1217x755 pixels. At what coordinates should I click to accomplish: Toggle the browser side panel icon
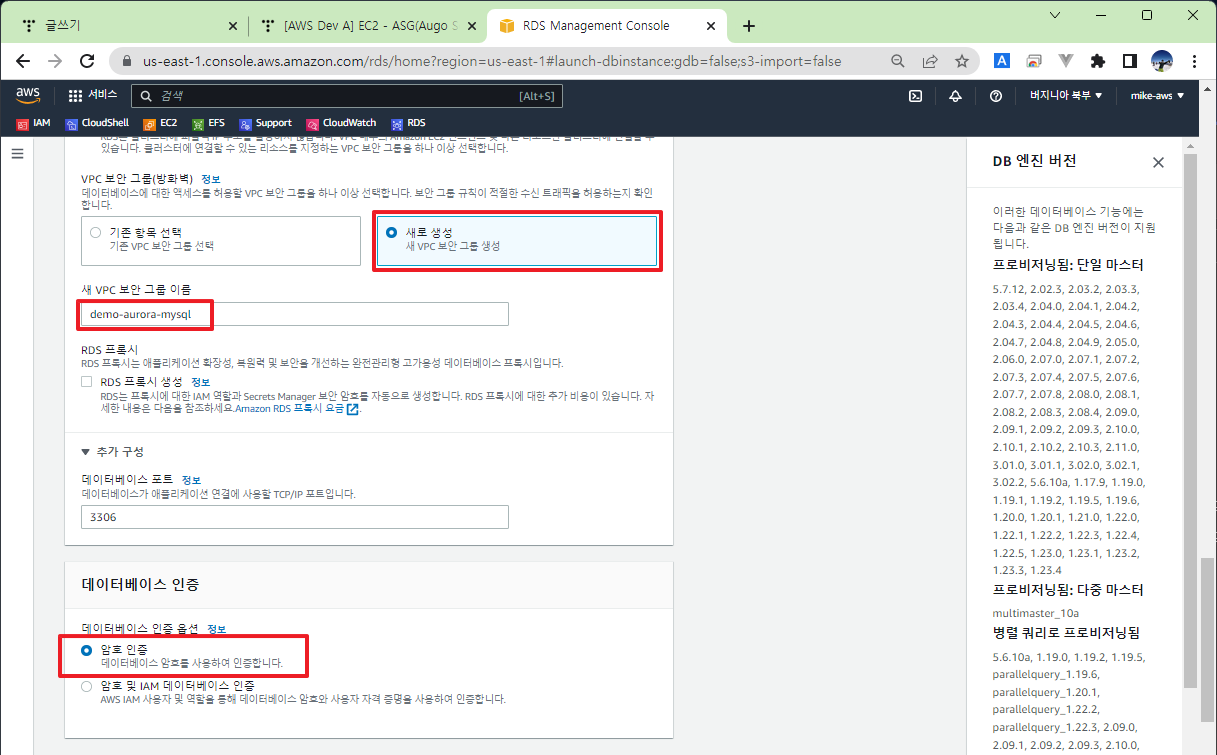pos(1129,61)
